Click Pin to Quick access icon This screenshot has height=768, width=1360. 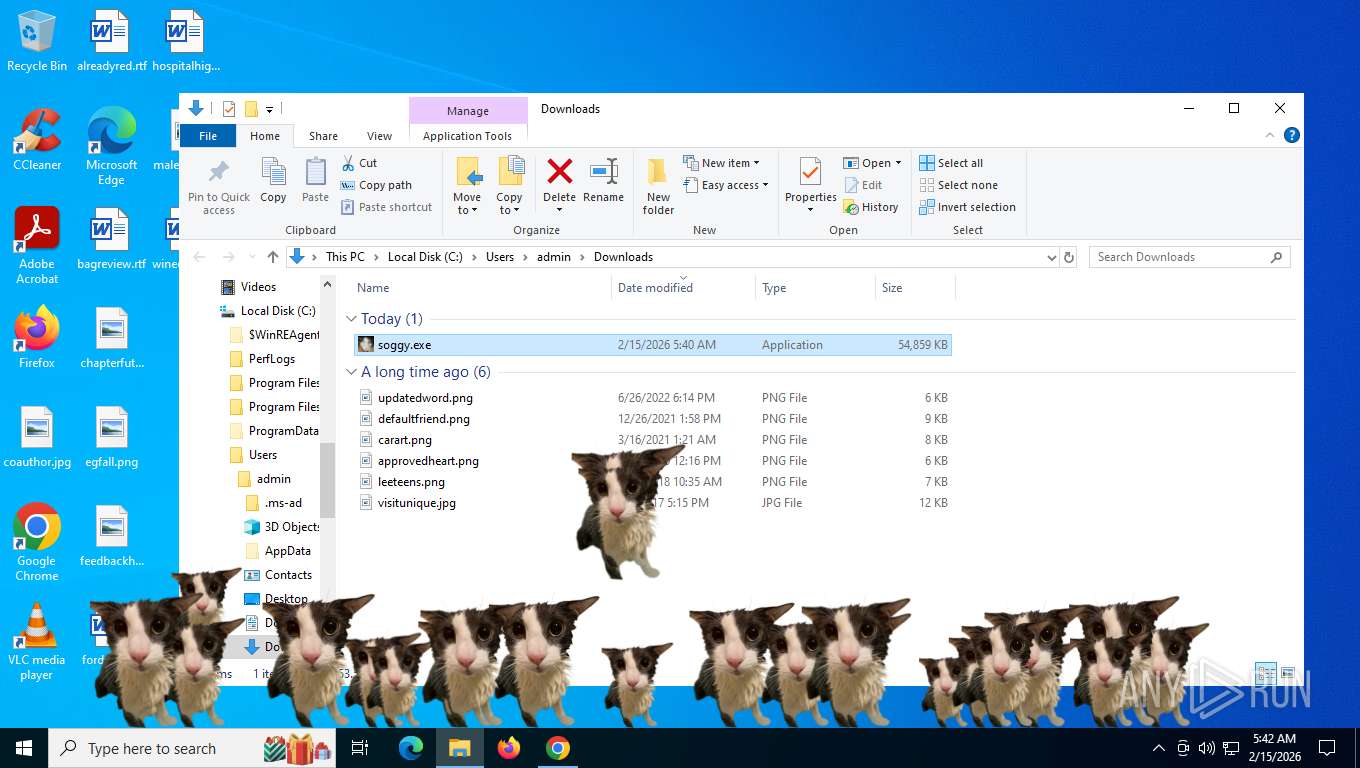(x=219, y=186)
